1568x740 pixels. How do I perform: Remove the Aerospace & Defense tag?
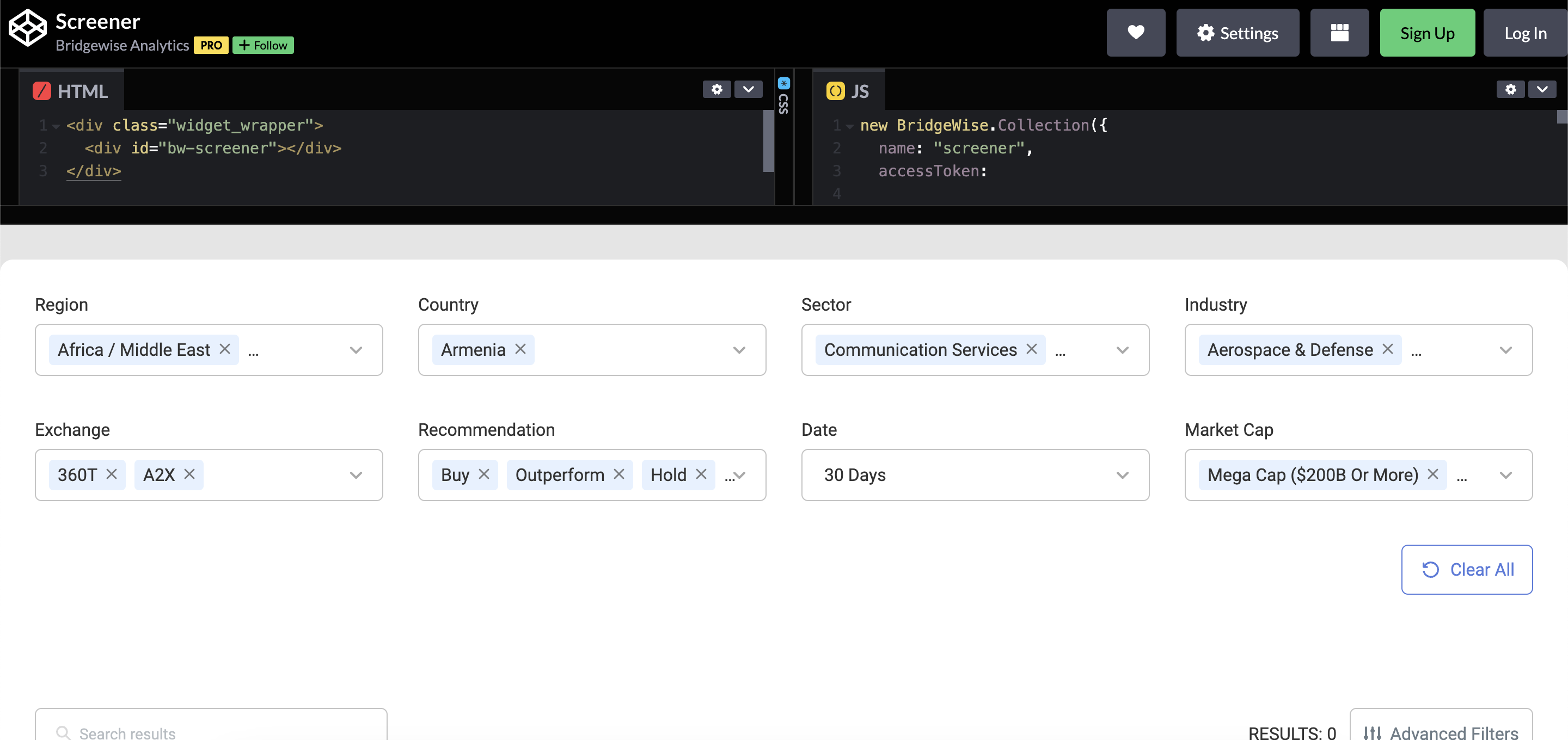pyautogui.click(x=1387, y=349)
